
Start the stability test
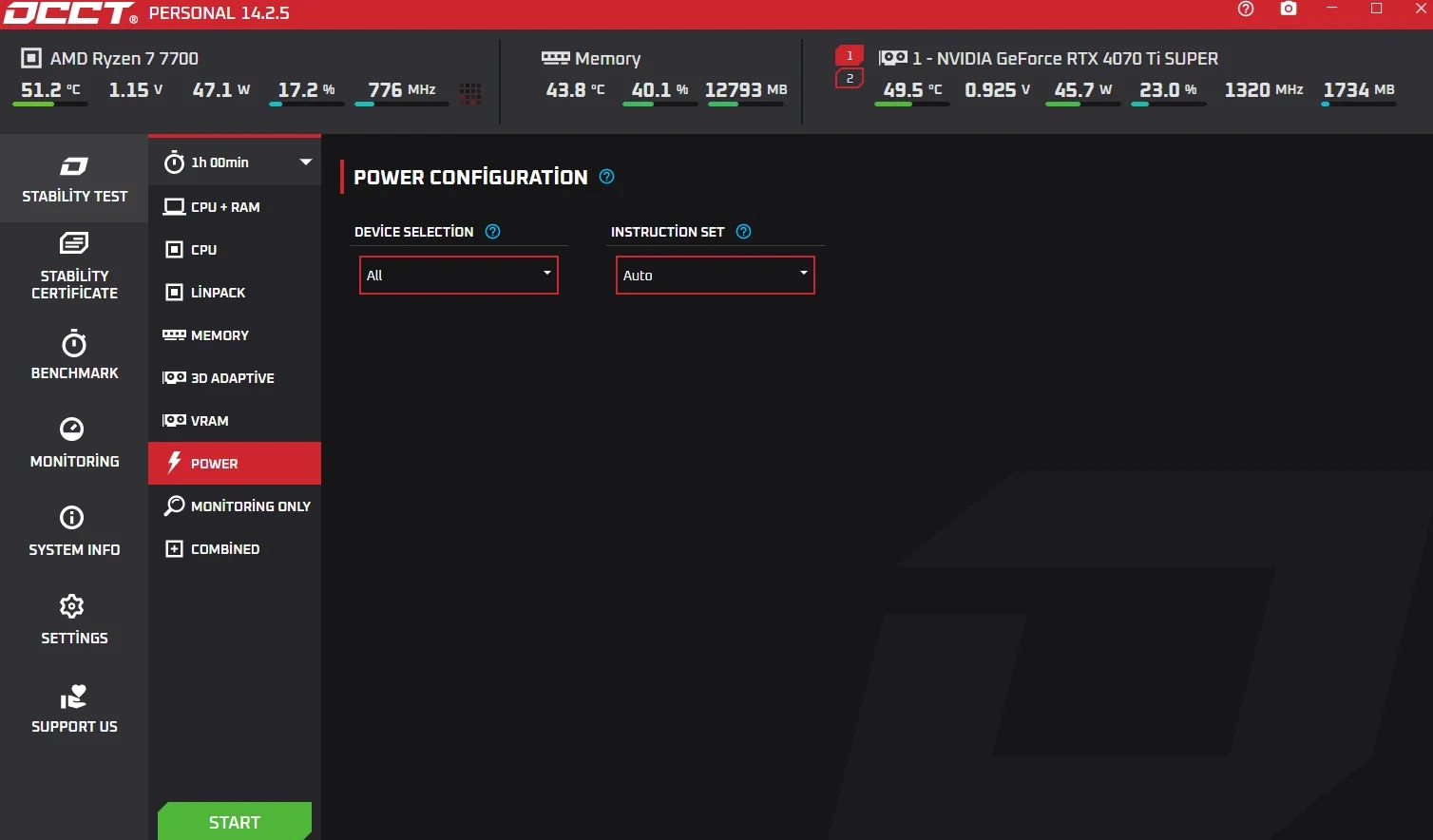[x=235, y=822]
